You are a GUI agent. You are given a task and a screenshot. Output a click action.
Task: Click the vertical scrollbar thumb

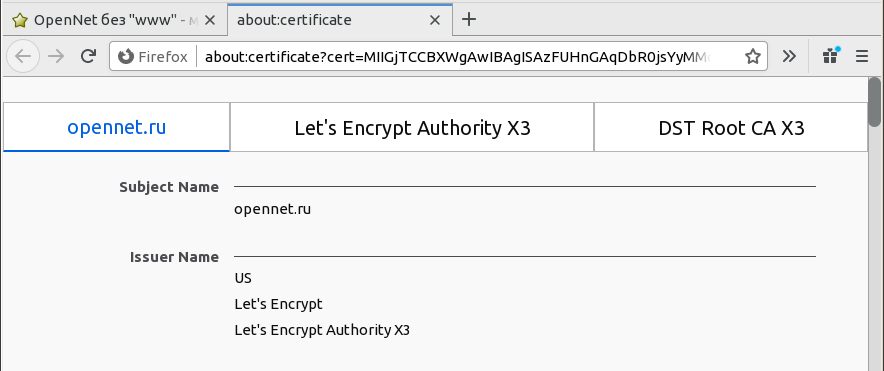[874, 101]
